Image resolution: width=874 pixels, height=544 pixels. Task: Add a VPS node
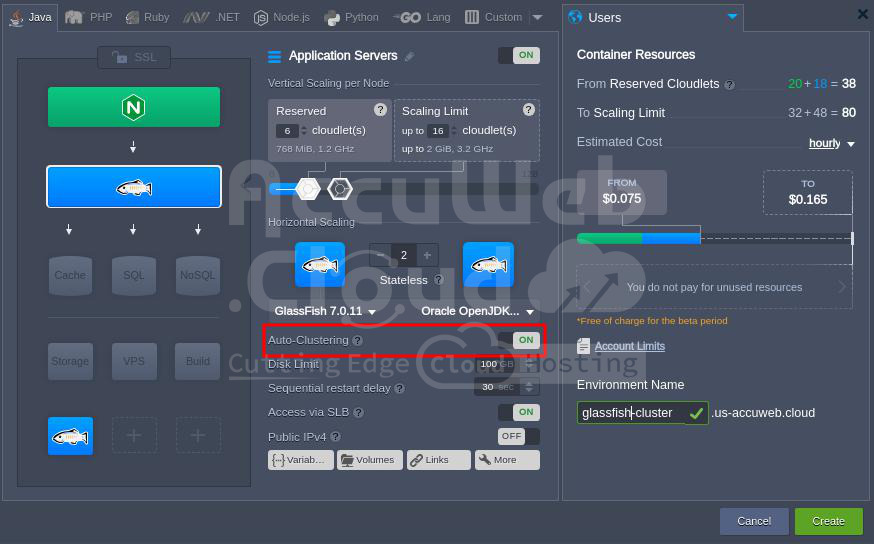(x=134, y=361)
